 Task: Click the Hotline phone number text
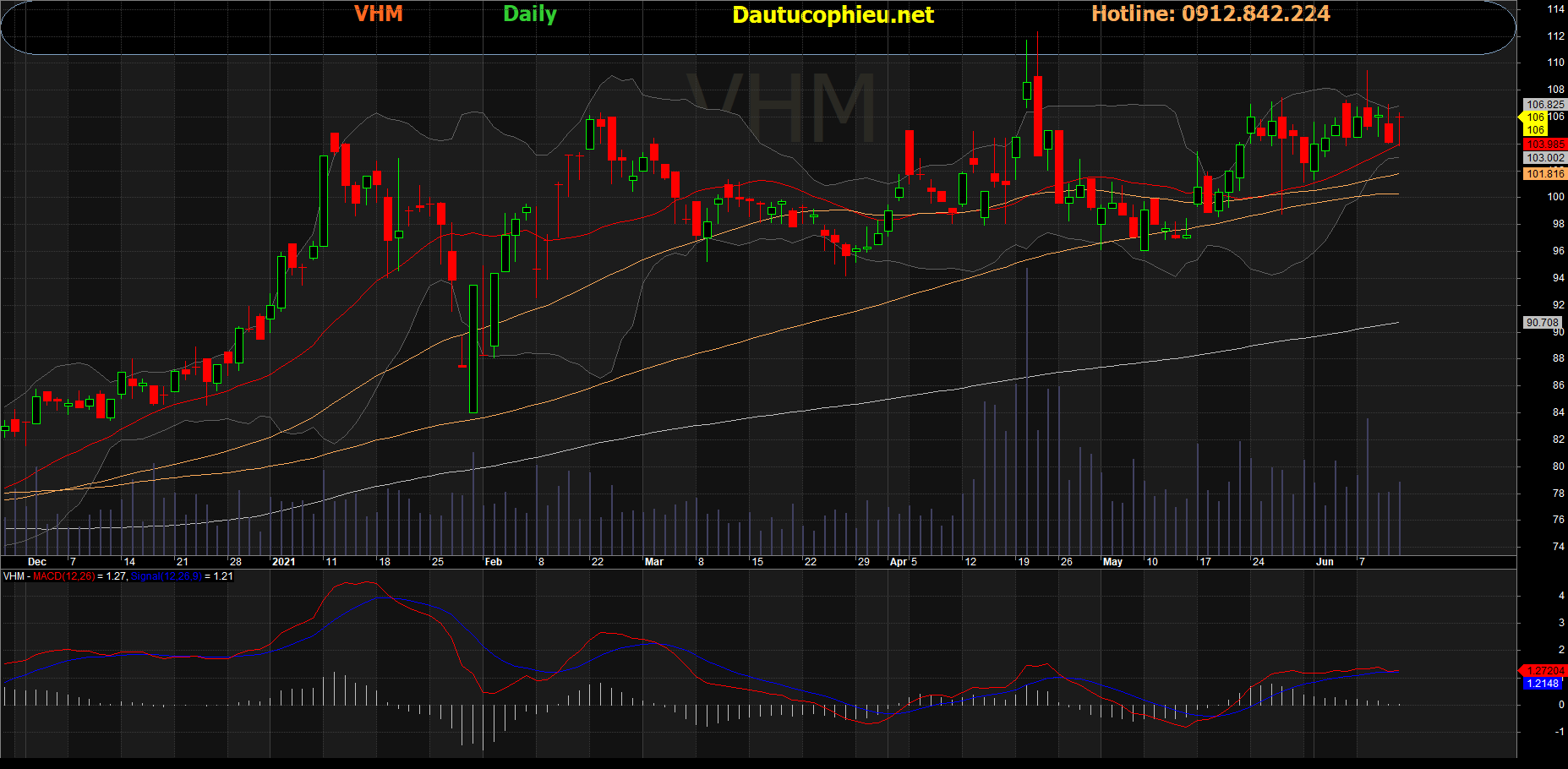point(1210,14)
